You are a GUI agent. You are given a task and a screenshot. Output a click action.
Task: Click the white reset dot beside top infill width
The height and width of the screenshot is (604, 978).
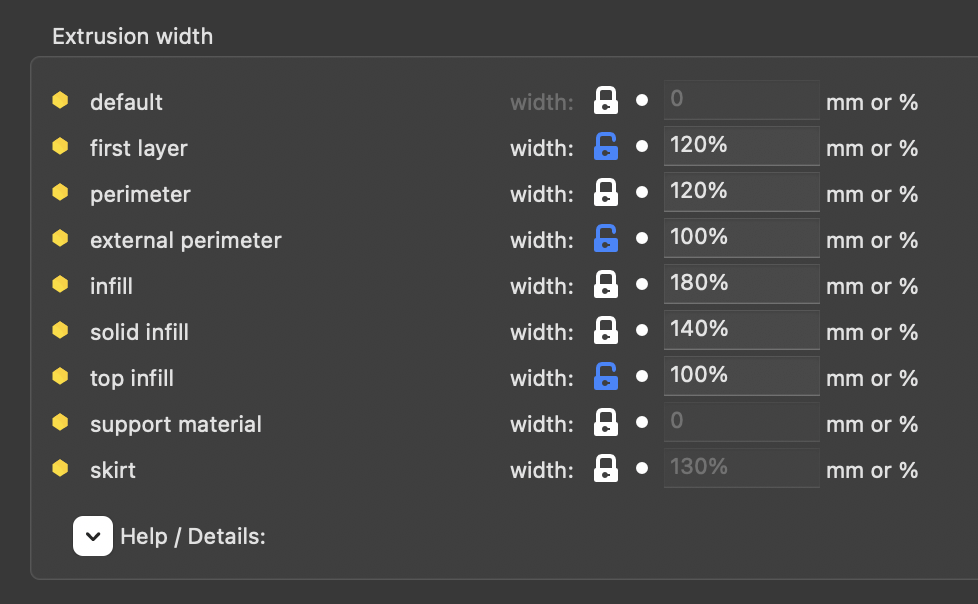tap(642, 378)
